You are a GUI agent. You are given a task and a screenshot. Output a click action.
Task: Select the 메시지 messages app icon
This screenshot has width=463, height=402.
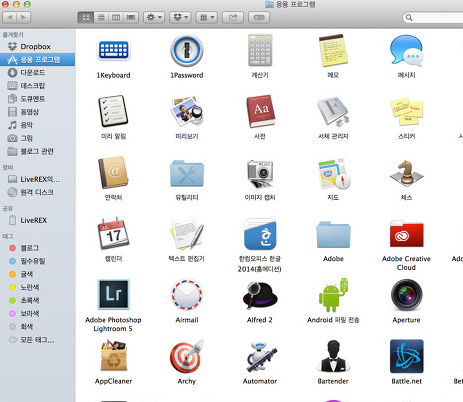click(406, 51)
